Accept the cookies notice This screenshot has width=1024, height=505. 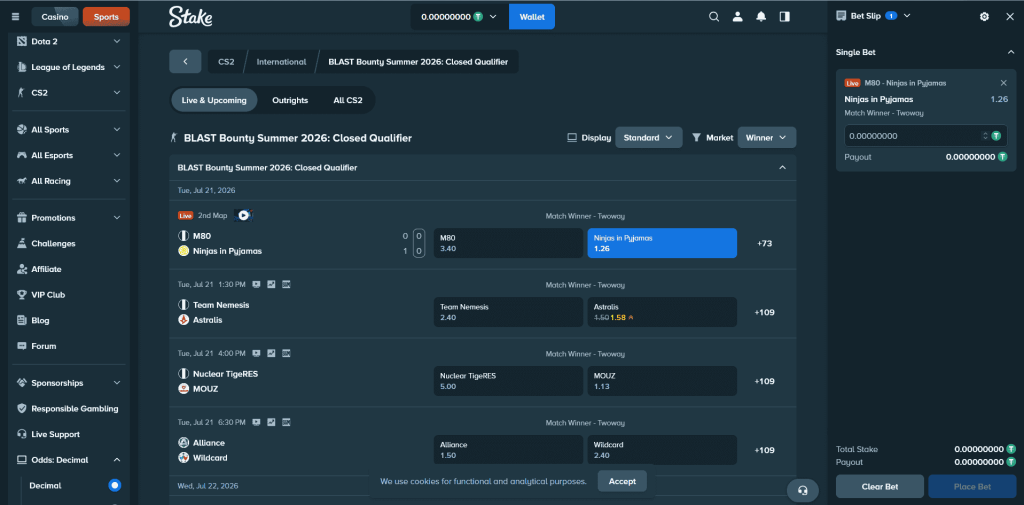tap(622, 481)
